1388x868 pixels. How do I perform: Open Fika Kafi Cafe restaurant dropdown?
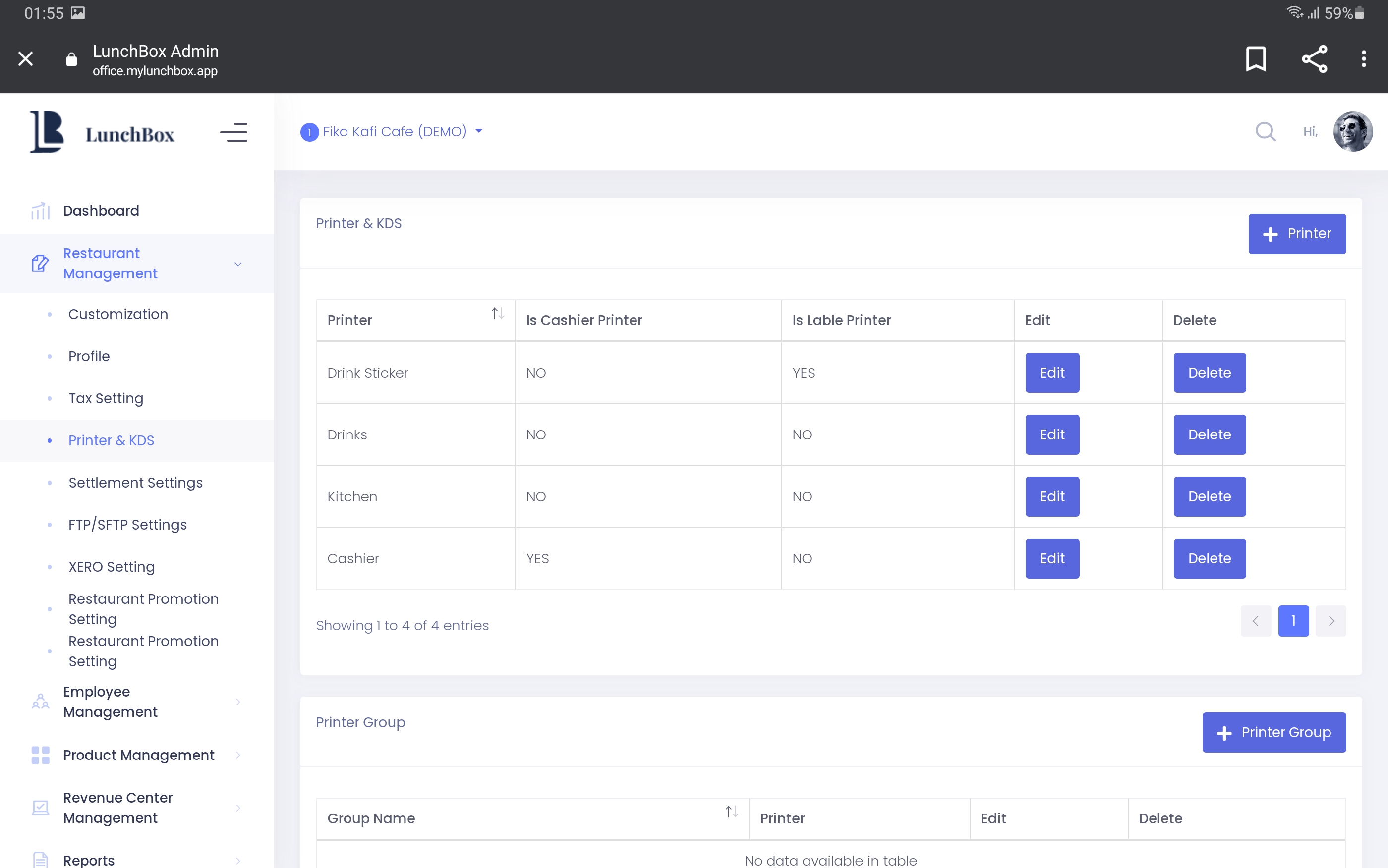point(394,131)
